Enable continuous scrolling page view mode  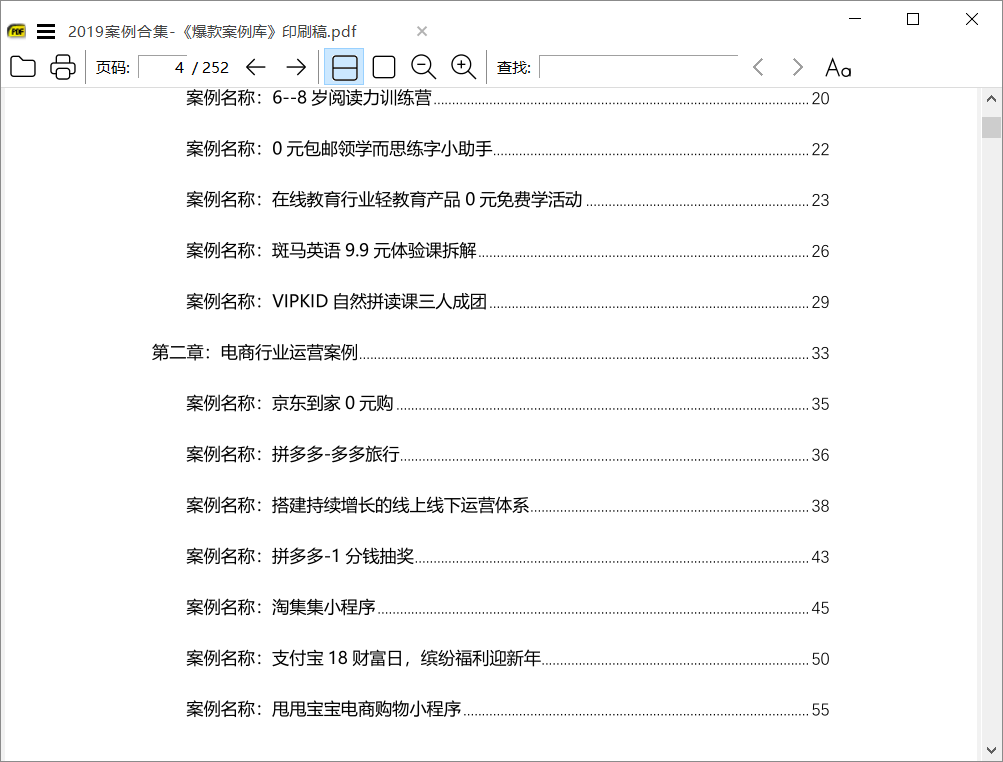tap(343, 66)
